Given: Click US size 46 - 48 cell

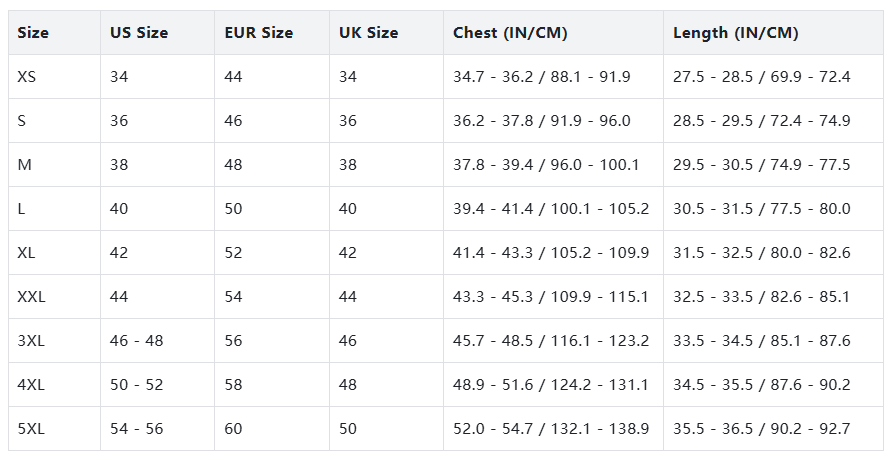Looking at the screenshot, I should 136,341.
